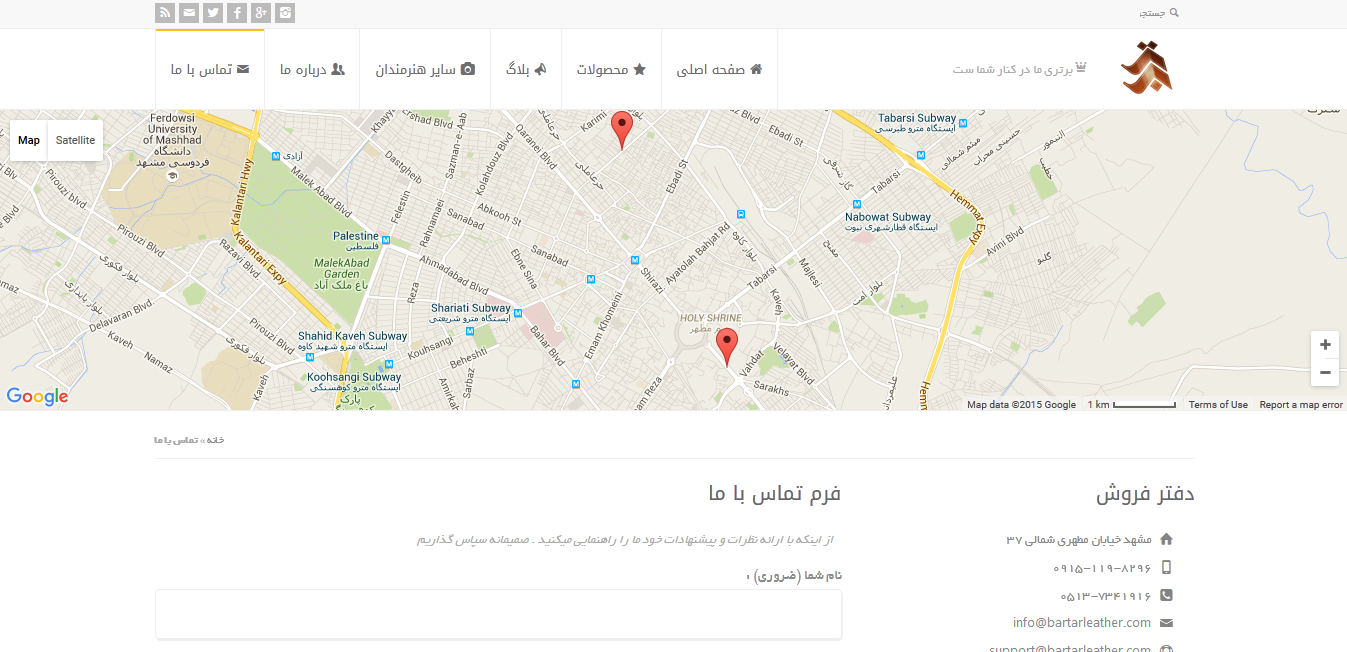
Task: Open the محصولات products menu item
Action: (x=611, y=69)
